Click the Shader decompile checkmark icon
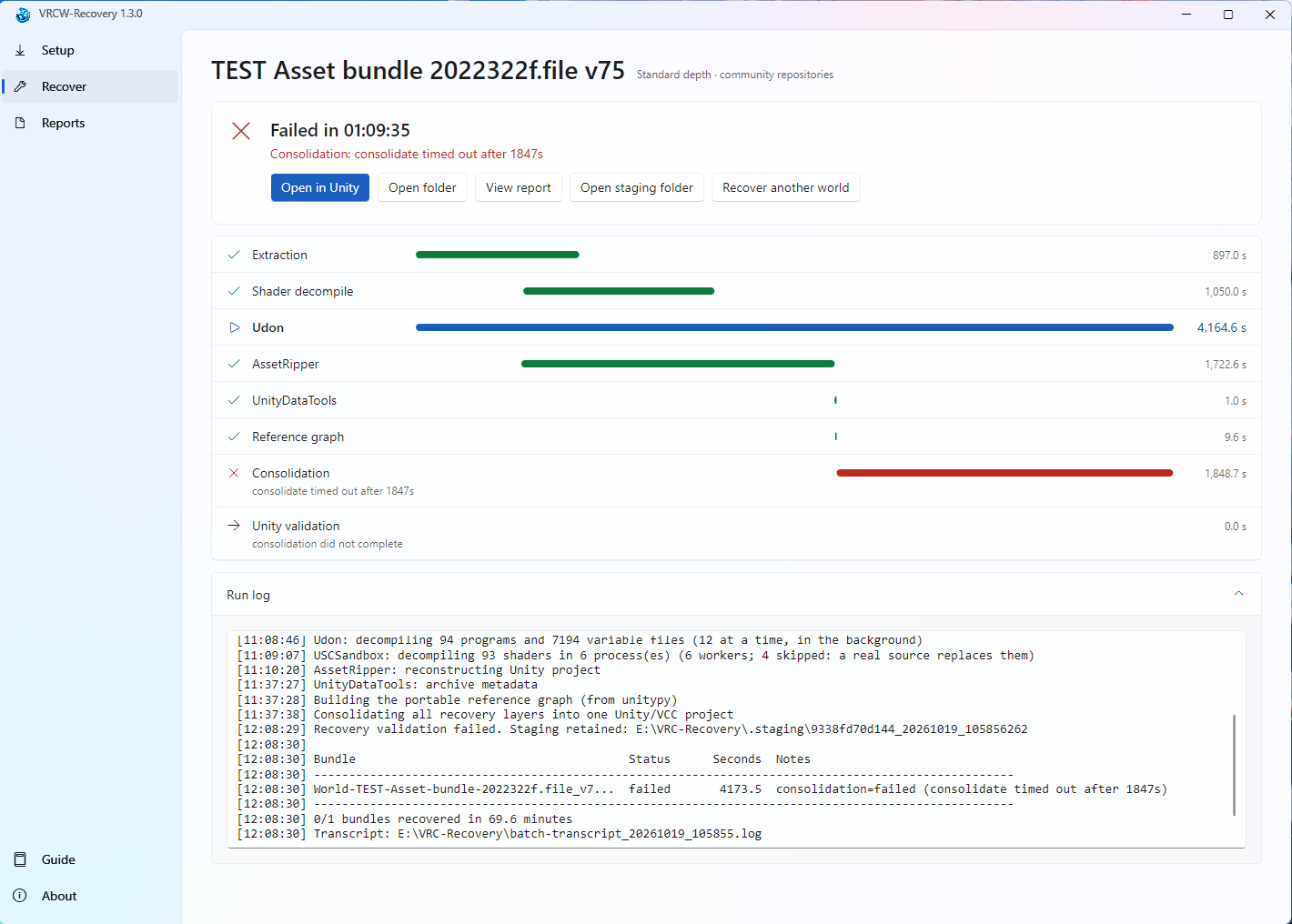The height and width of the screenshot is (924, 1292). pos(234,291)
